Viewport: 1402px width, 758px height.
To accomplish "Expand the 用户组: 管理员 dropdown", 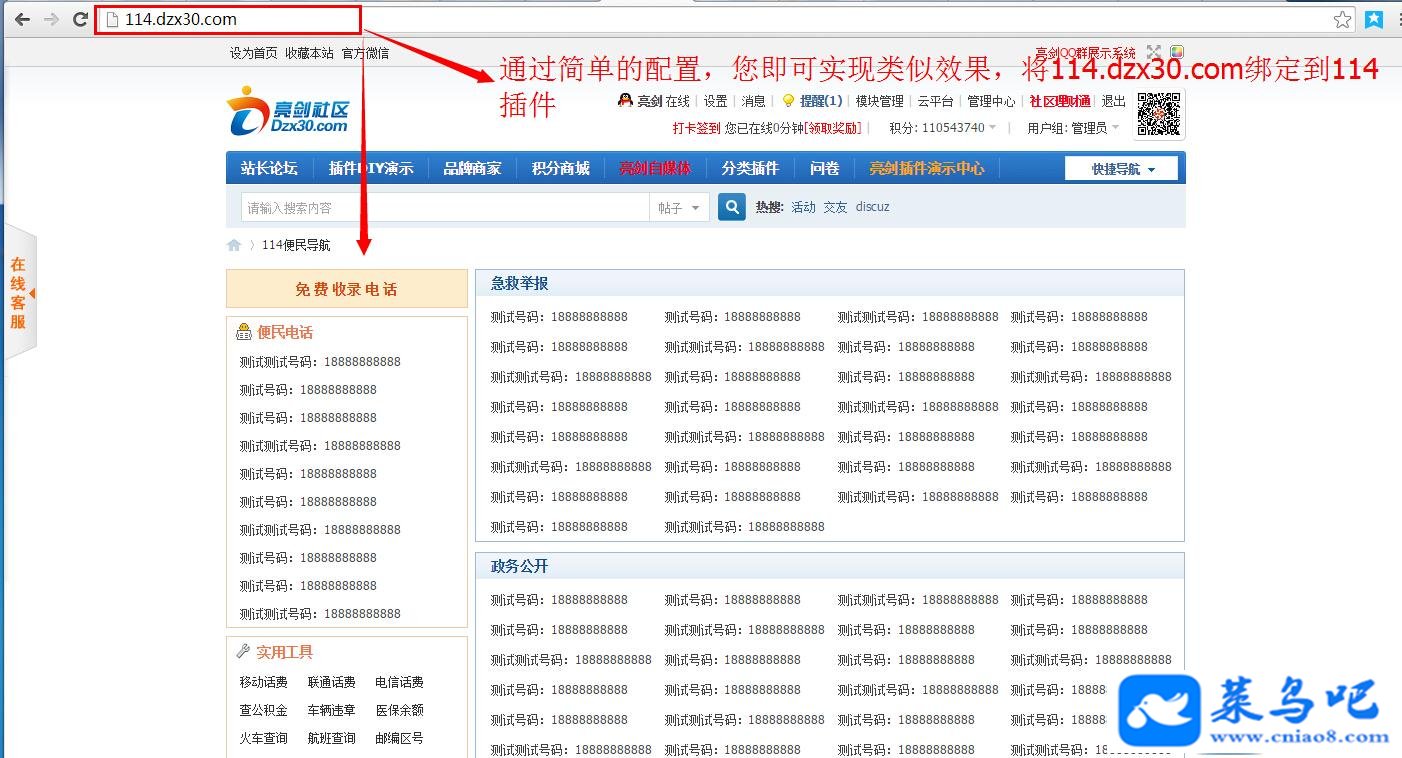I will pyautogui.click(x=1074, y=128).
